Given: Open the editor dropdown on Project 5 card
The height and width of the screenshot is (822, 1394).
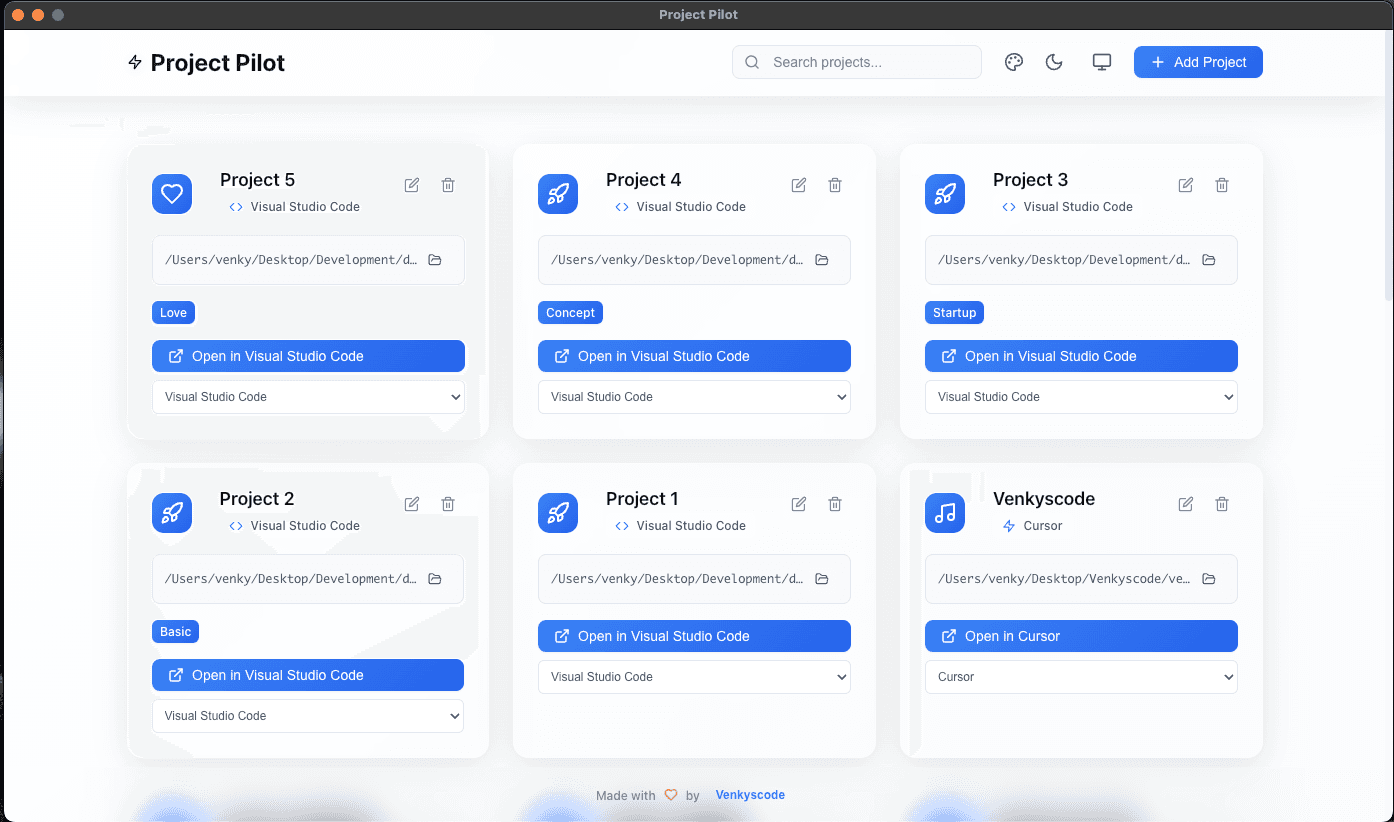Looking at the screenshot, I should 308,397.
